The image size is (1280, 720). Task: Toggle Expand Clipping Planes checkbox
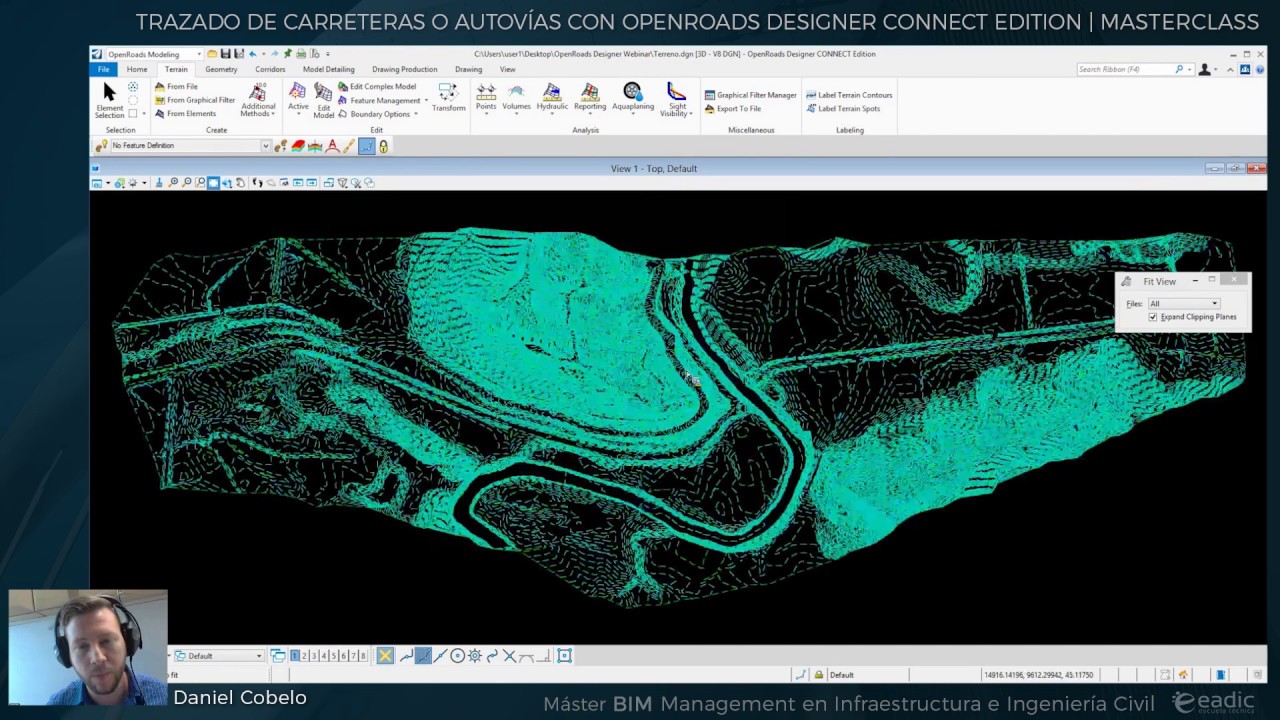pyautogui.click(x=1153, y=317)
